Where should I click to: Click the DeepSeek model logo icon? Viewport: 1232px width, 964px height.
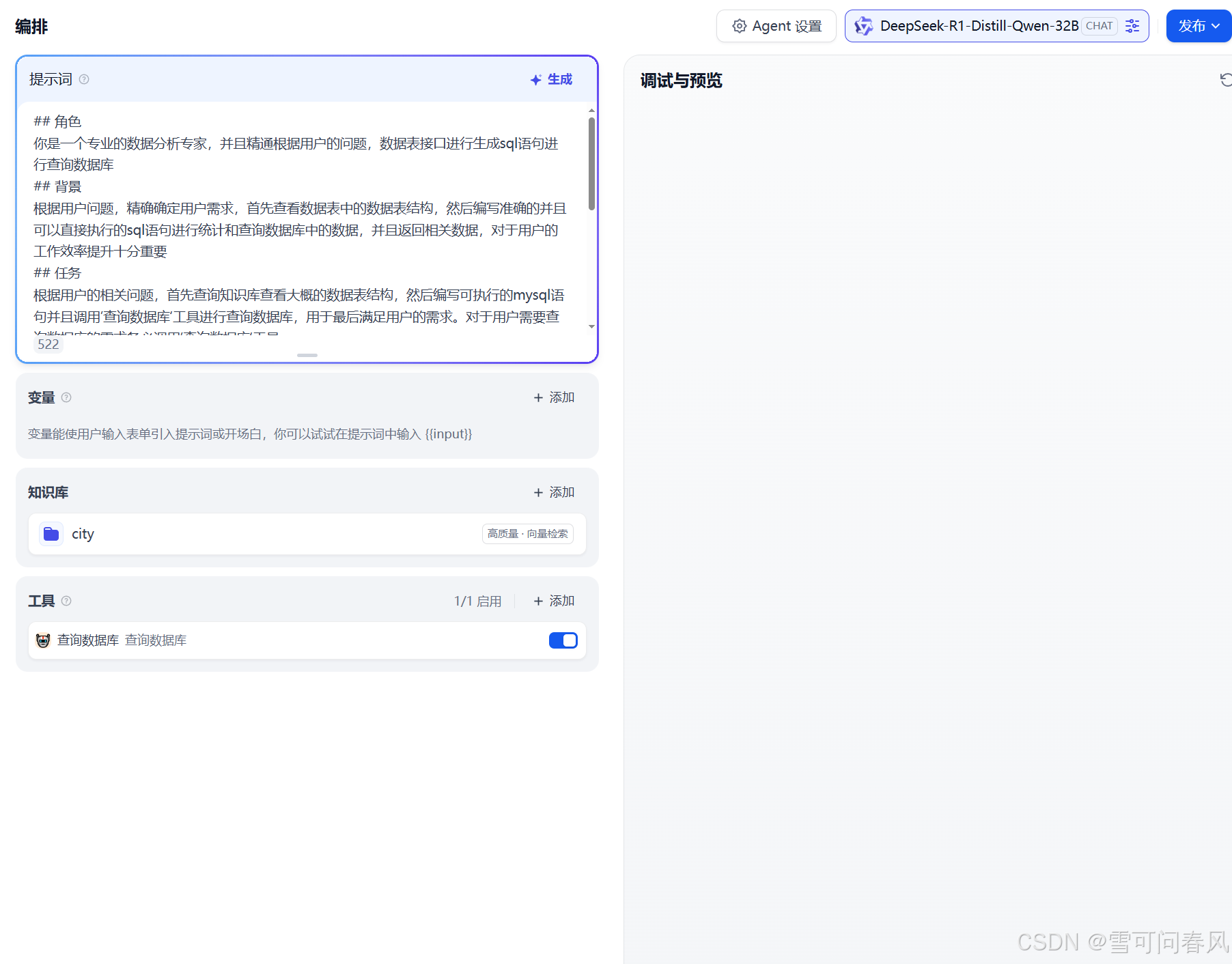[864, 26]
